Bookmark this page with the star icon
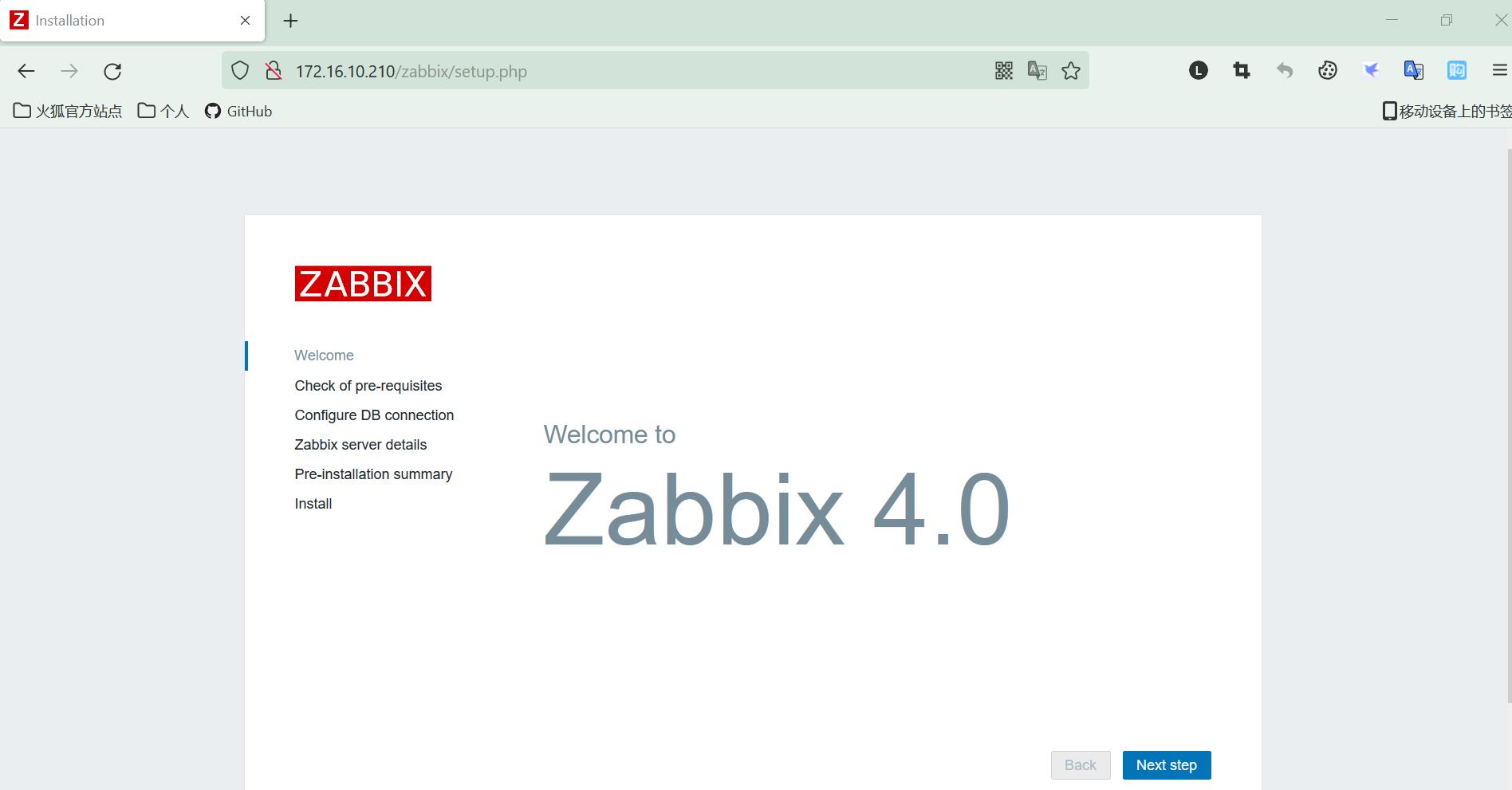1512x790 pixels. click(1071, 71)
